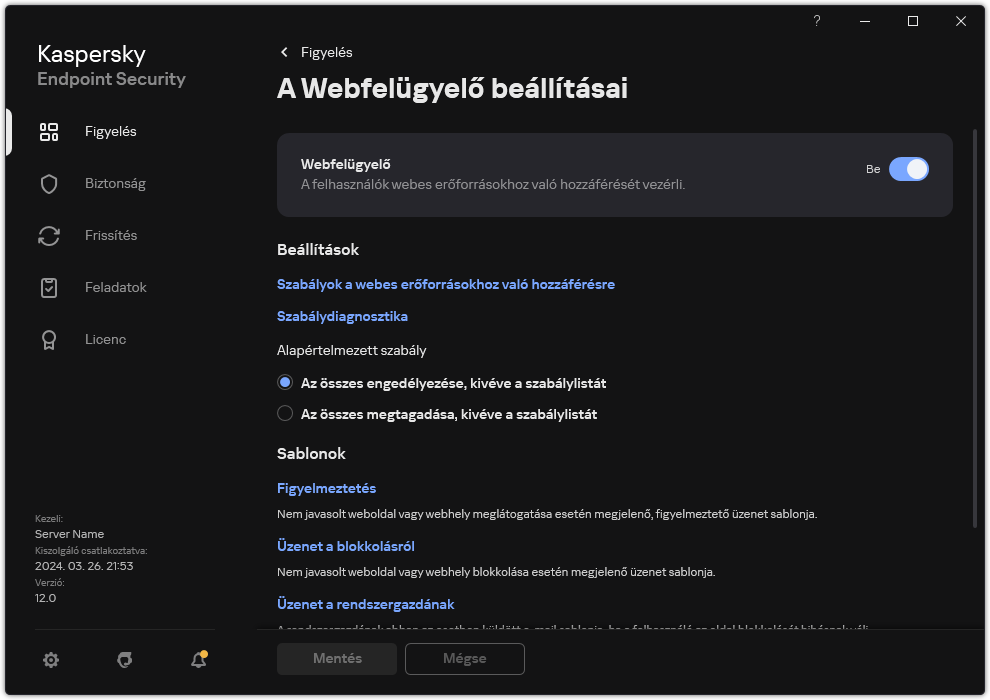
Task: Select 'Az összes megtagadása, kivéve a szabálylistát'
Action: click(285, 413)
